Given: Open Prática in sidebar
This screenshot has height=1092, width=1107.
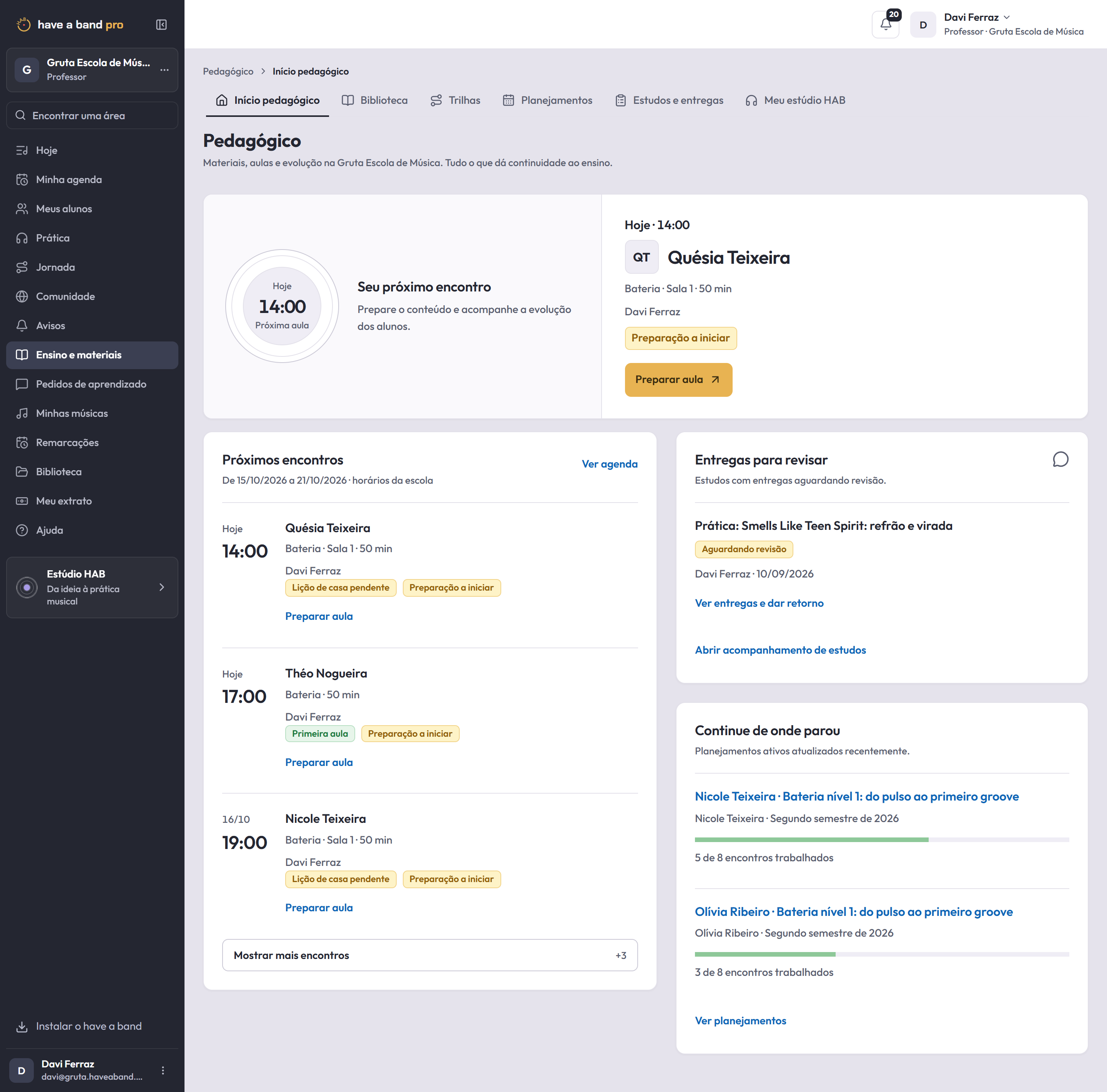Looking at the screenshot, I should [92, 238].
